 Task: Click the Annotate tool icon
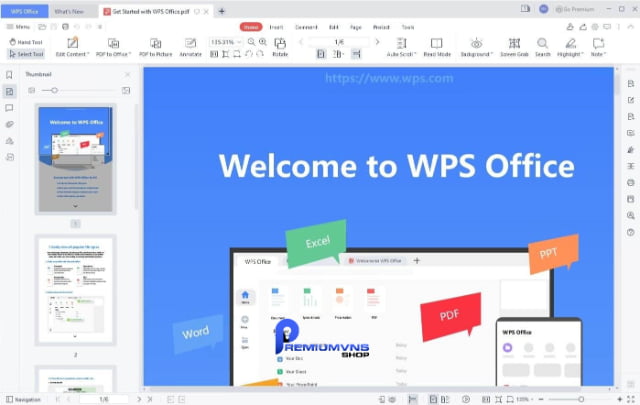click(190, 45)
